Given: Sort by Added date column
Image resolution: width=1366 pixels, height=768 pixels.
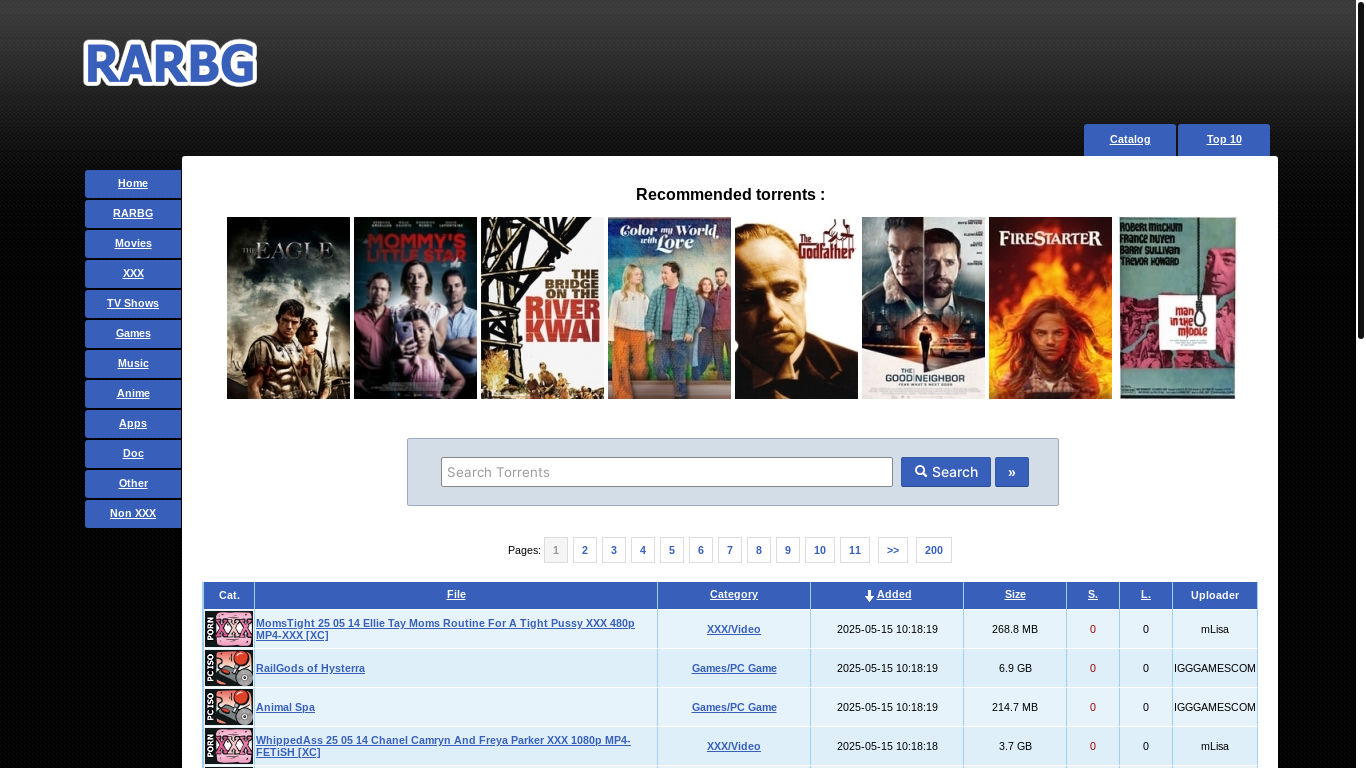Looking at the screenshot, I should [894, 594].
